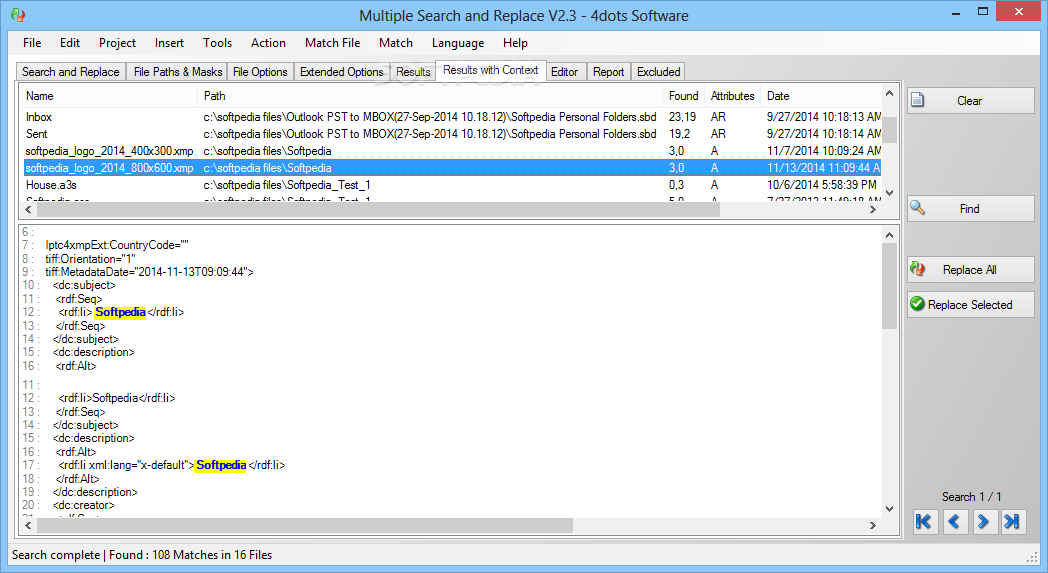Open the Match menu

[396, 43]
